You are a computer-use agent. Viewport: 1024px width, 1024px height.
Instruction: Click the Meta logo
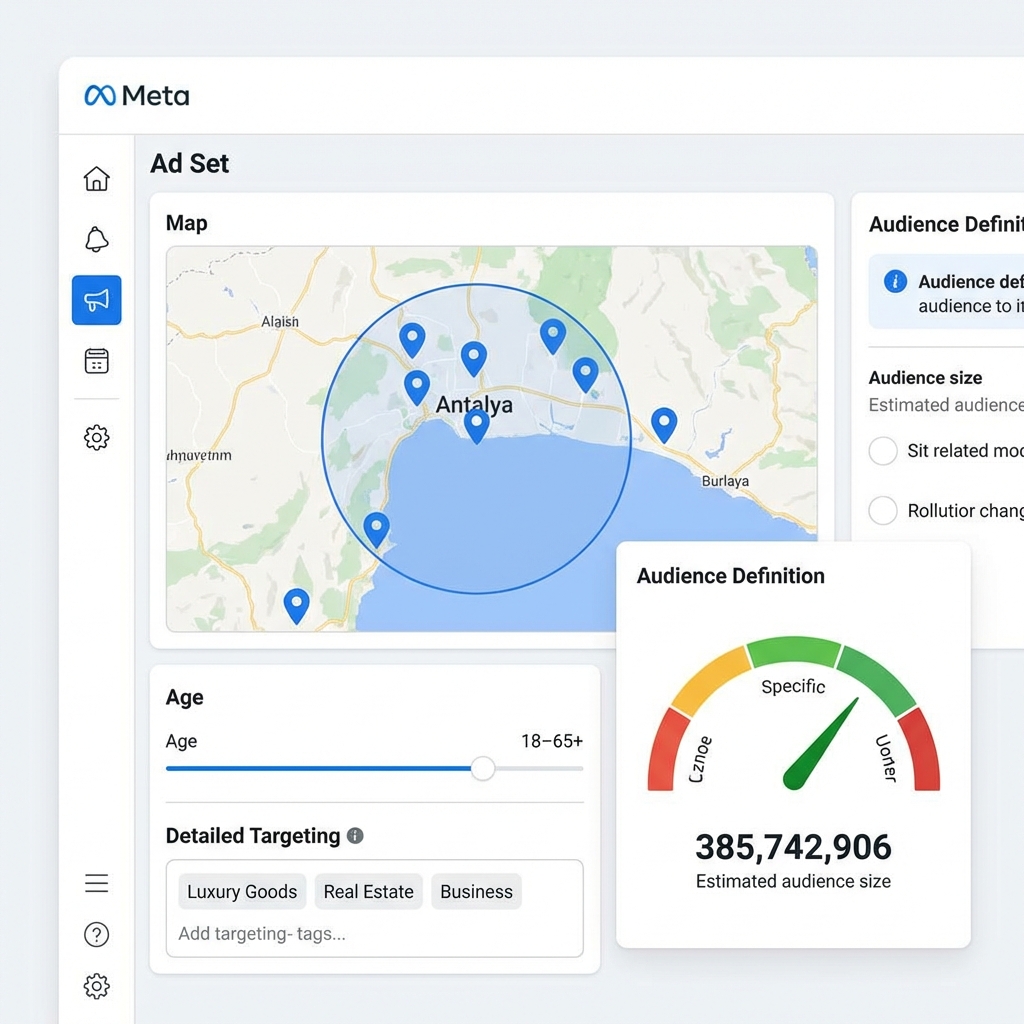[x=137, y=96]
